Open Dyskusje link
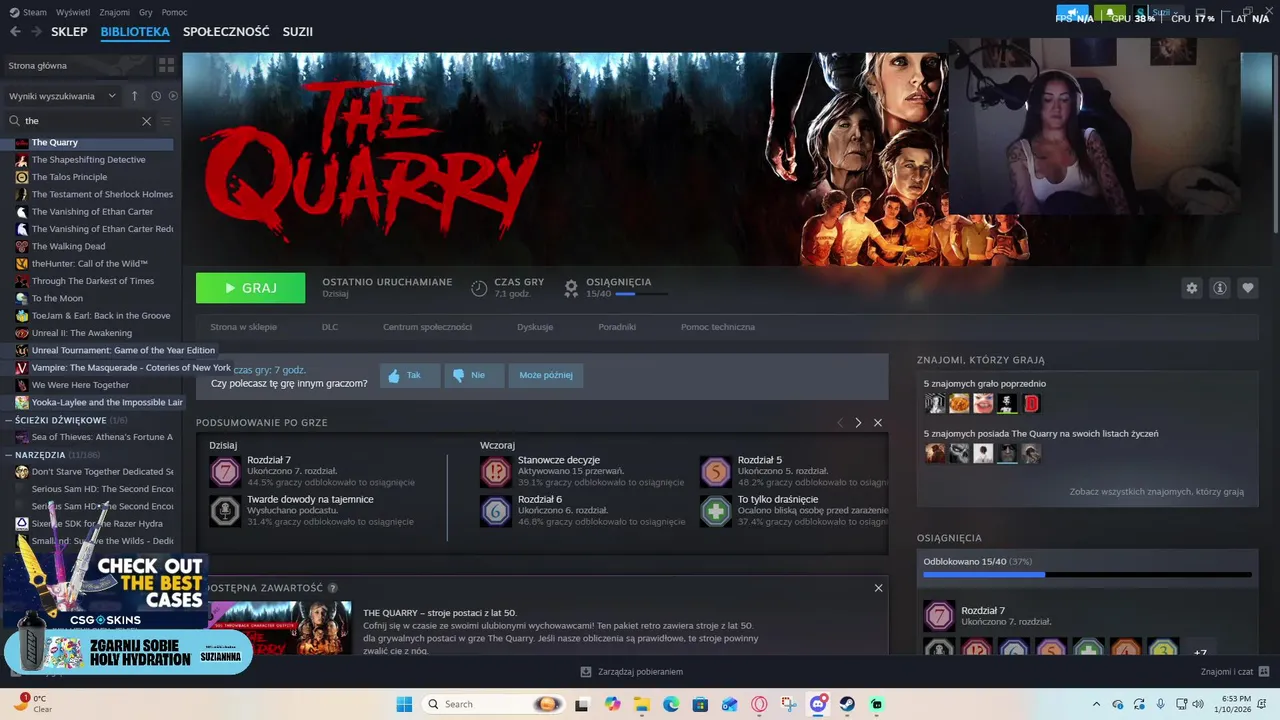 [x=535, y=327]
